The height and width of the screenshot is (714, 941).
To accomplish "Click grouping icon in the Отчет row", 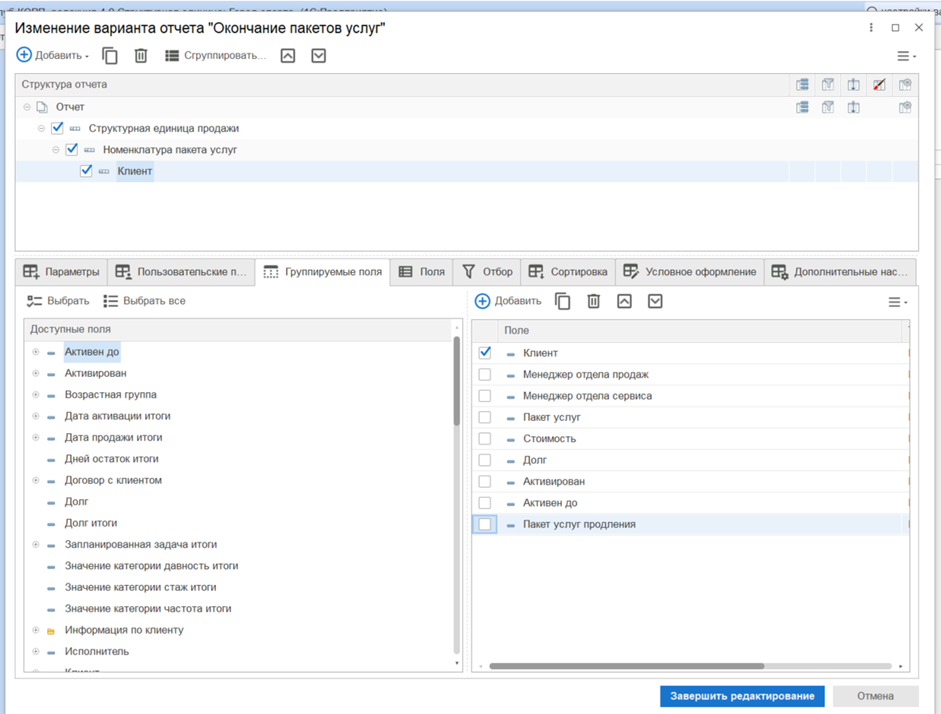I will pos(802,107).
